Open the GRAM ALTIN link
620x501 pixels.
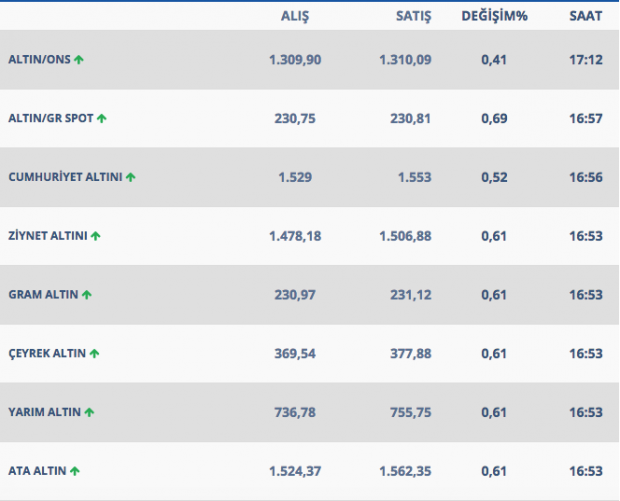(43, 295)
